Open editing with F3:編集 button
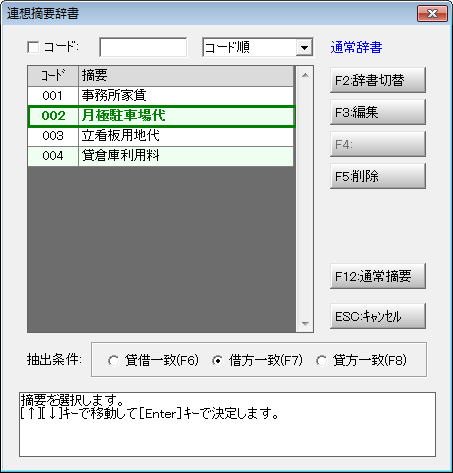This screenshot has height=473, width=453. [x=378, y=112]
